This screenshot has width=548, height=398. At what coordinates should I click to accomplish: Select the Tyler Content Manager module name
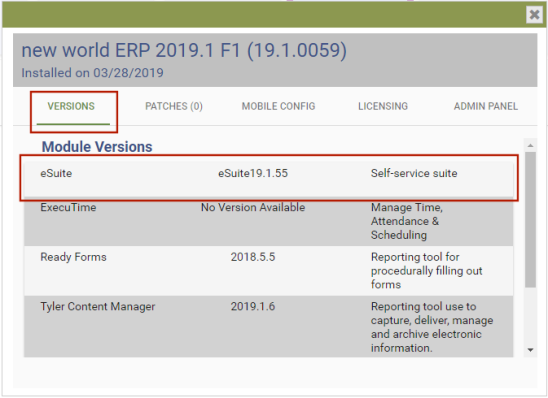(98, 306)
